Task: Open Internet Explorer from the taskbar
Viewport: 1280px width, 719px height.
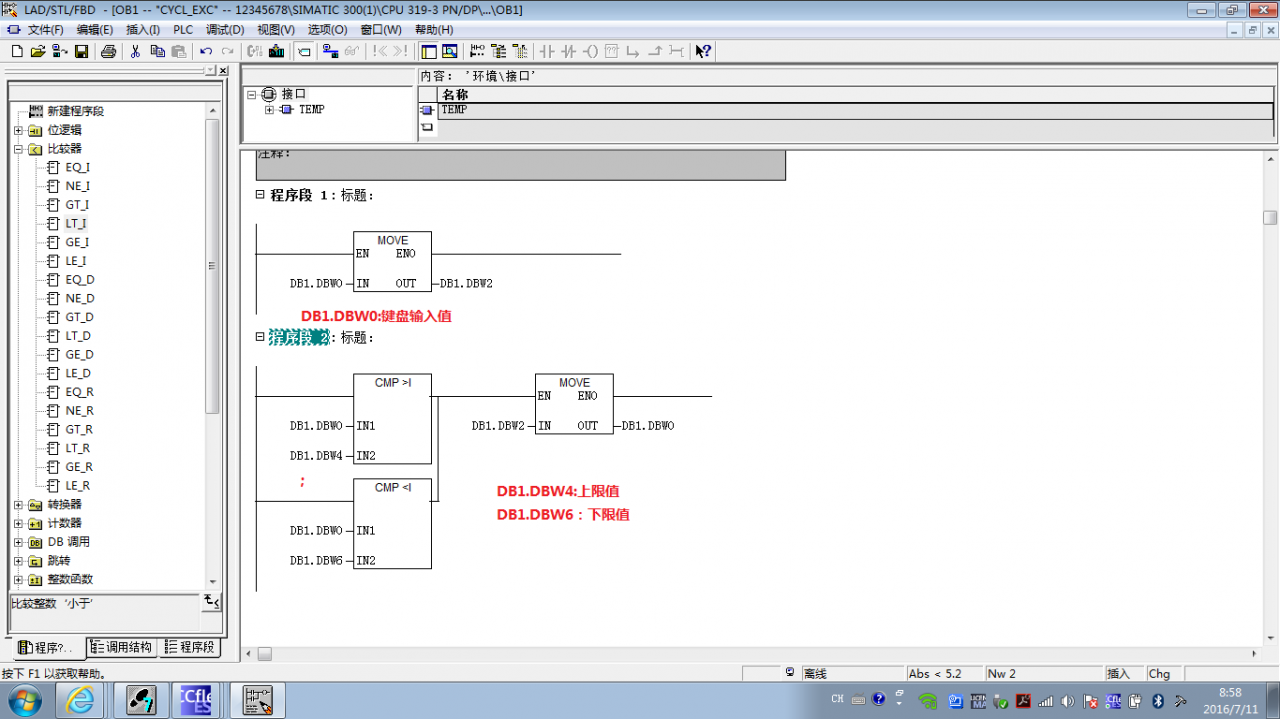Action: tap(80, 701)
